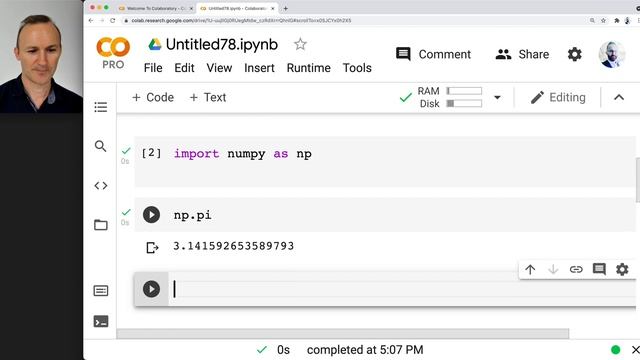Open a new browser tab
This screenshot has height=360, width=640.
285,8
